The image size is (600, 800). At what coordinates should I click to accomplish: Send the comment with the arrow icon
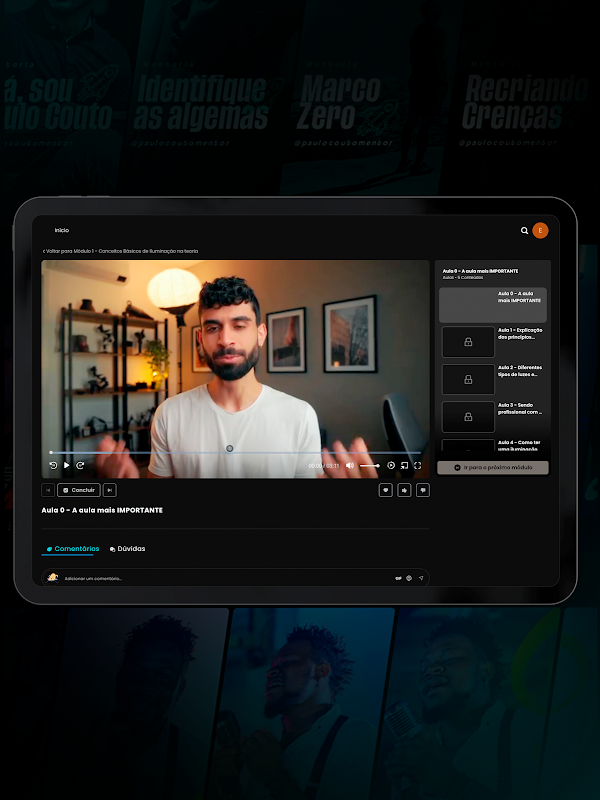[x=421, y=579]
